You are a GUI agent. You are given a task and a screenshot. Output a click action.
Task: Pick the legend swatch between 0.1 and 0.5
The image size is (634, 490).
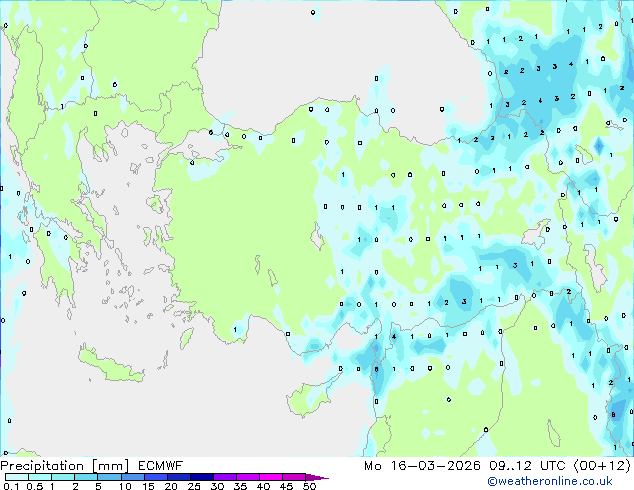[17, 477]
